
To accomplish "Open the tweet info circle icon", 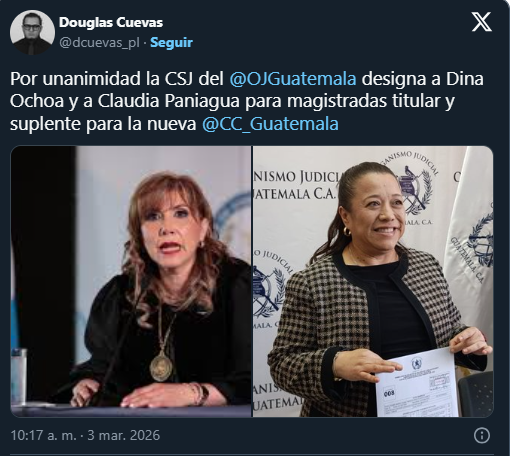I will click(482, 435).
